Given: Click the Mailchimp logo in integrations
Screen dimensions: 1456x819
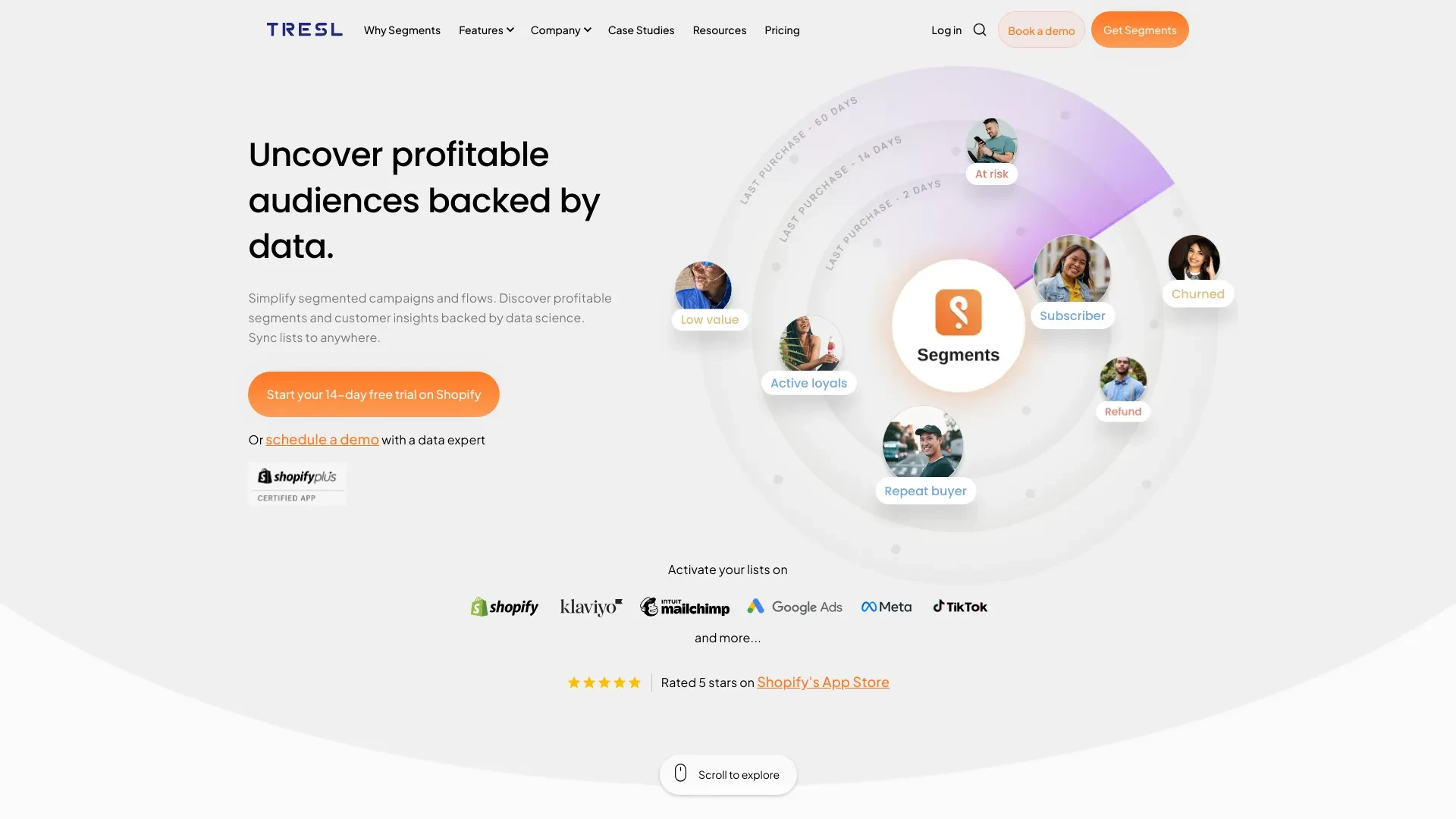Looking at the screenshot, I should pos(685,606).
